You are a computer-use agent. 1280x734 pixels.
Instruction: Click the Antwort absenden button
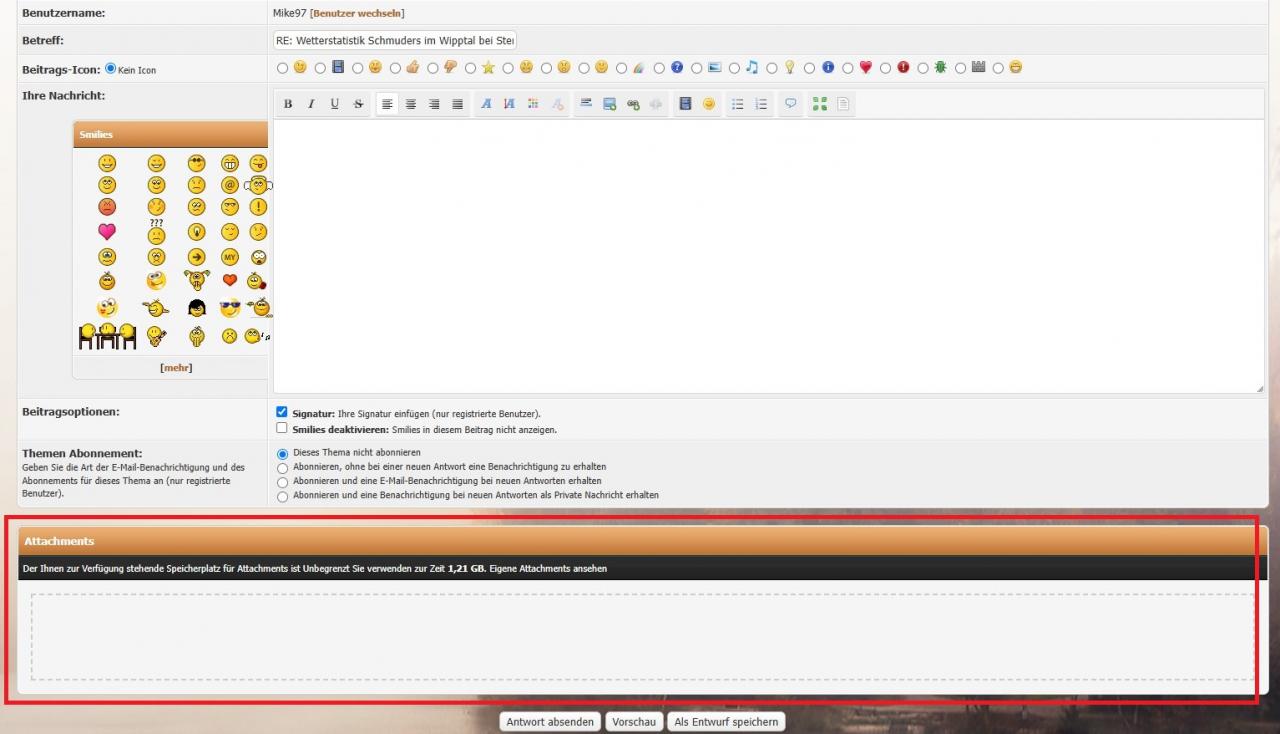[550, 722]
